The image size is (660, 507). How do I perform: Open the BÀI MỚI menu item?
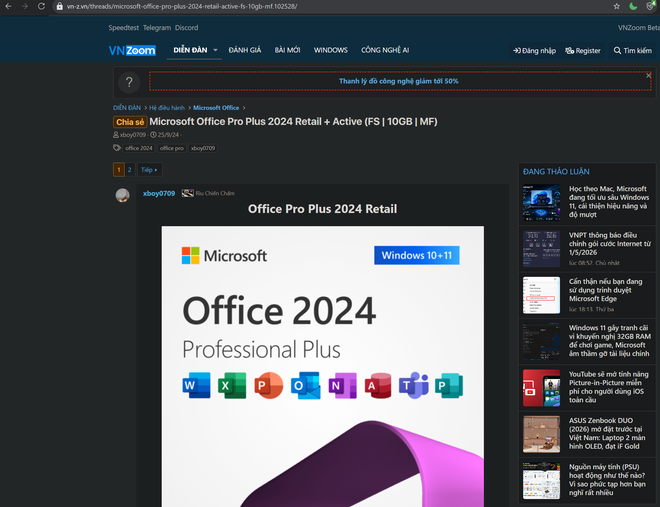[x=287, y=50]
